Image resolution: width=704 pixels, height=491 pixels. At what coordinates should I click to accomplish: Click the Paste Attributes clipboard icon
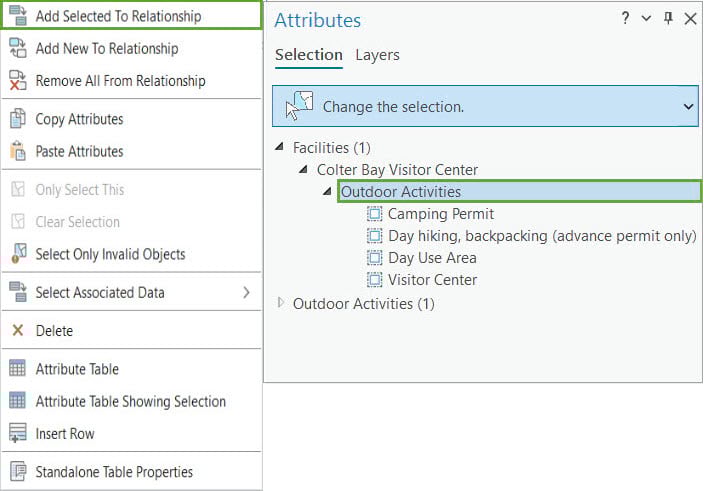coord(18,151)
